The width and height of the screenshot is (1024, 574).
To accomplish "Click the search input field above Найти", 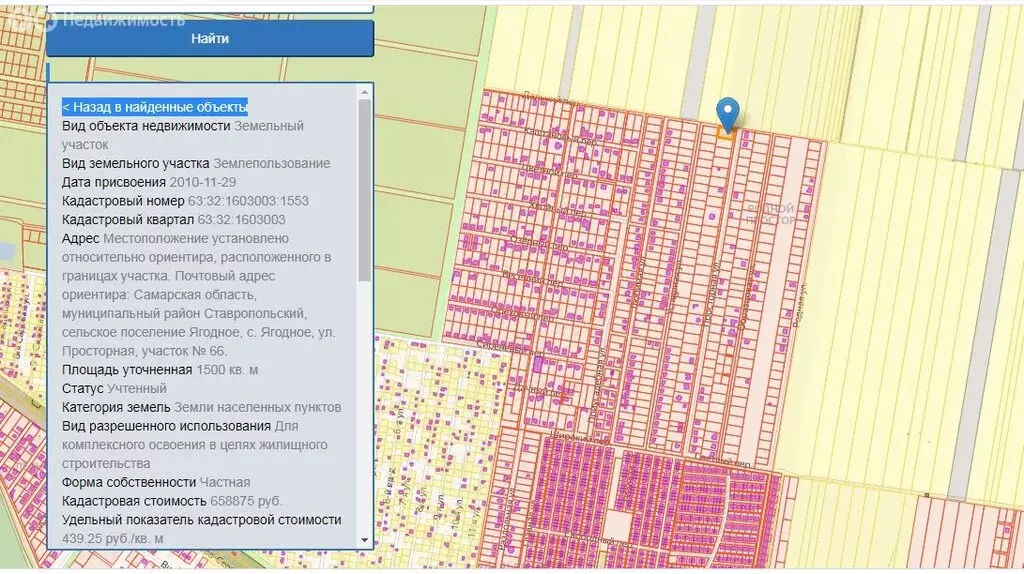I will pyautogui.click(x=210, y=8).
